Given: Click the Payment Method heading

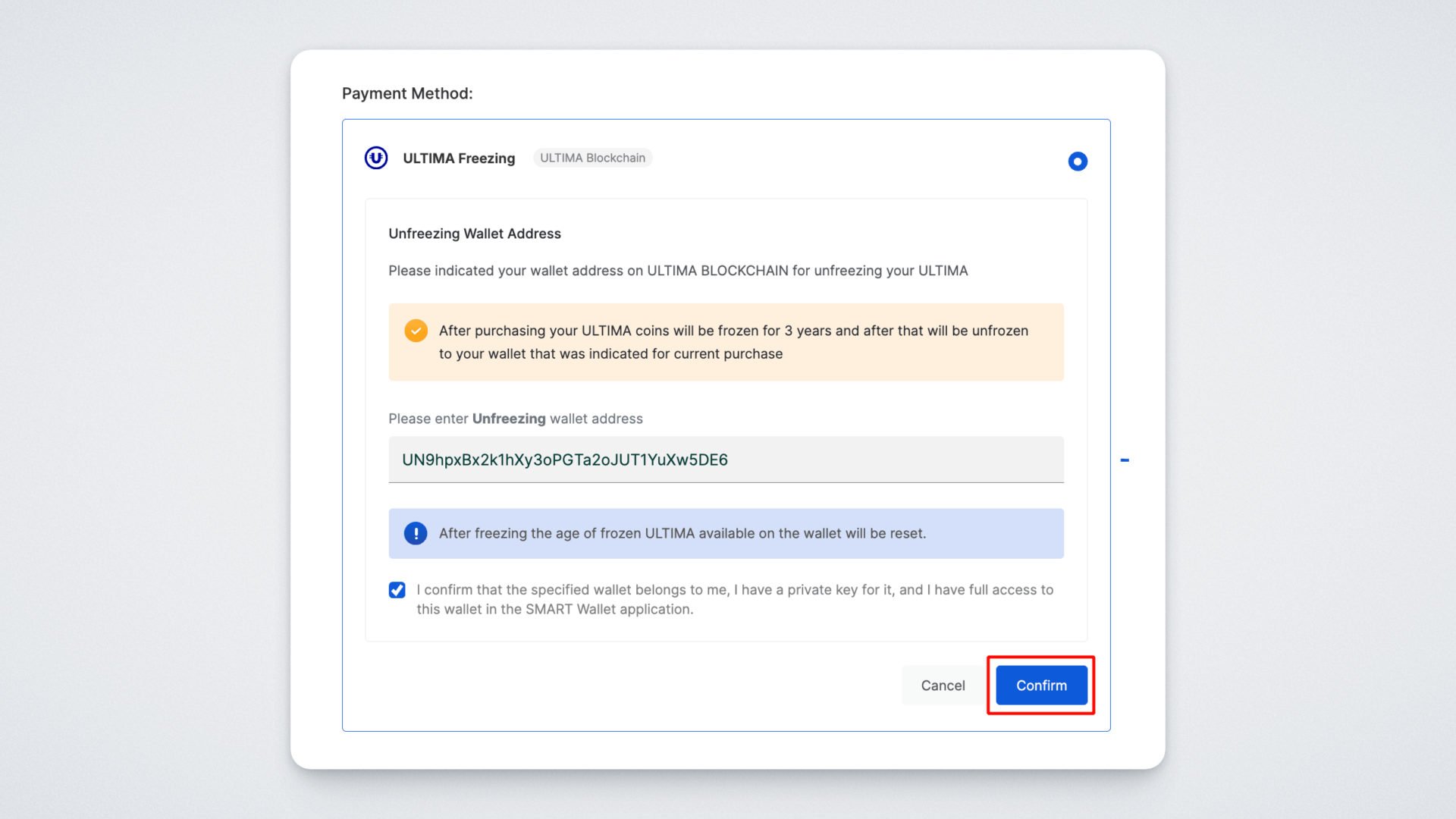Looking at the screenshot, I should [407, 93].
